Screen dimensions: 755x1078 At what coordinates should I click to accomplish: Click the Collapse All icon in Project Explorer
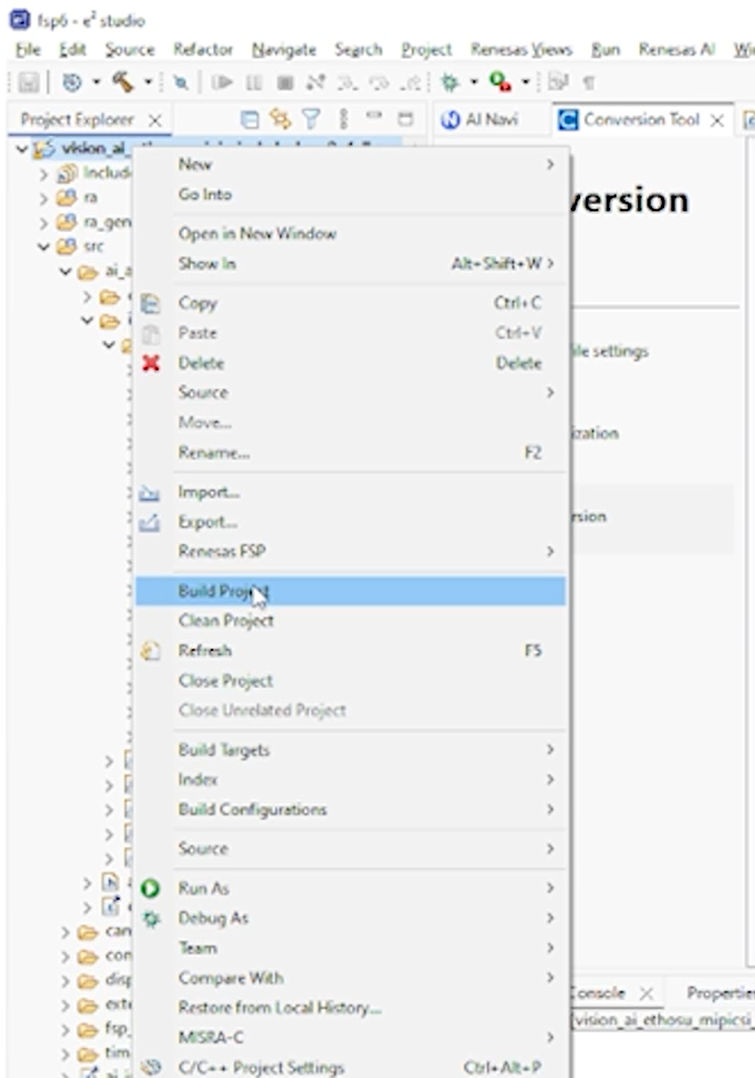(x=251, y=120)
